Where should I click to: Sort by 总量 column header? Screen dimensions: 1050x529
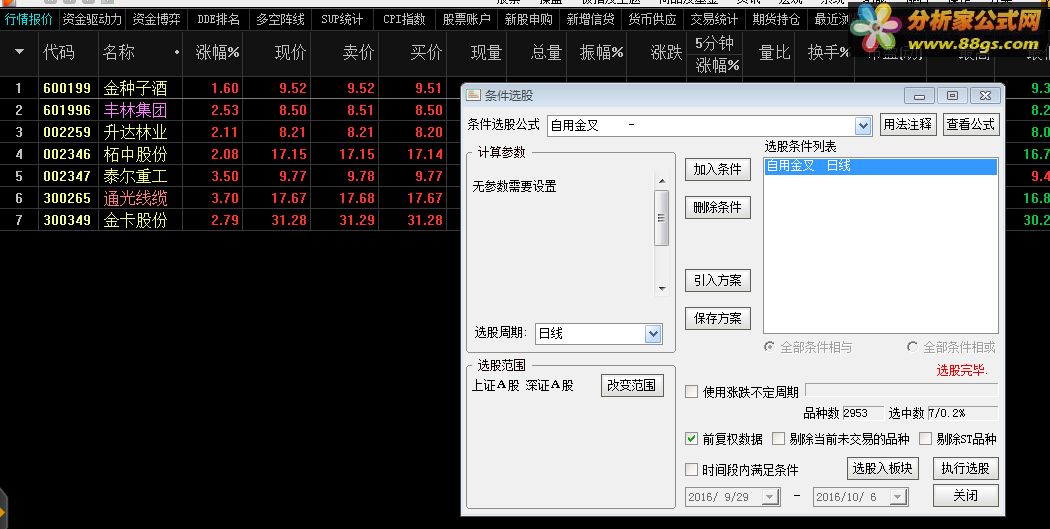point(546,52)
